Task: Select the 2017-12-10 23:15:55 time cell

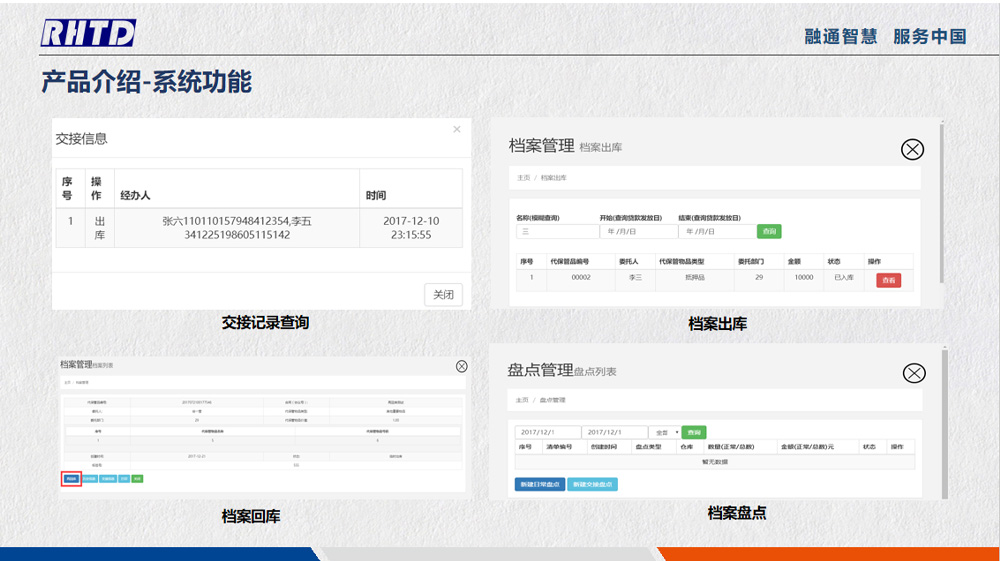Action: [x=411, y=228]
